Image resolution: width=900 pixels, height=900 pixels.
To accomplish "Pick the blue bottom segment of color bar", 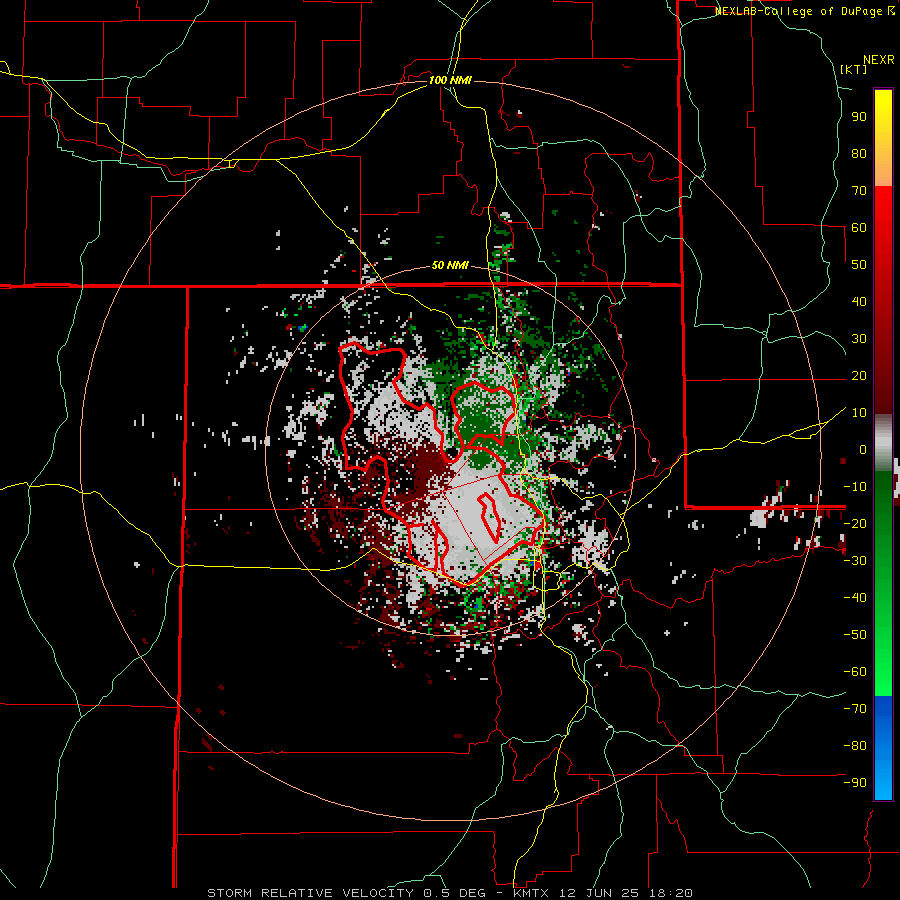I will tap(883, 748).
